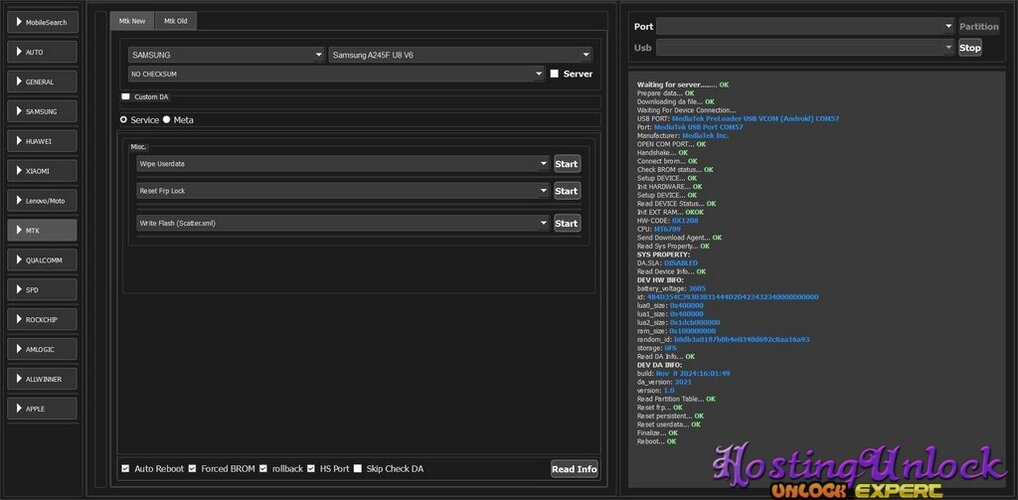Click the Reboot... OK log line
The image size is (1018, 500).
click(656, 442)
